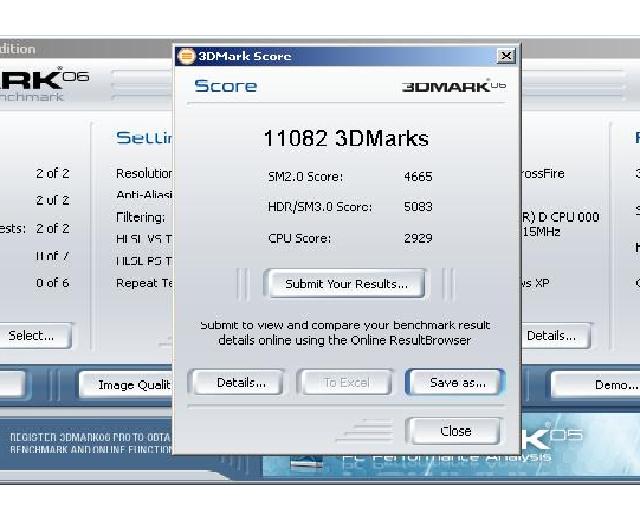
Task: Click the Score heading in dialog
Action: [x=225, y=86]
